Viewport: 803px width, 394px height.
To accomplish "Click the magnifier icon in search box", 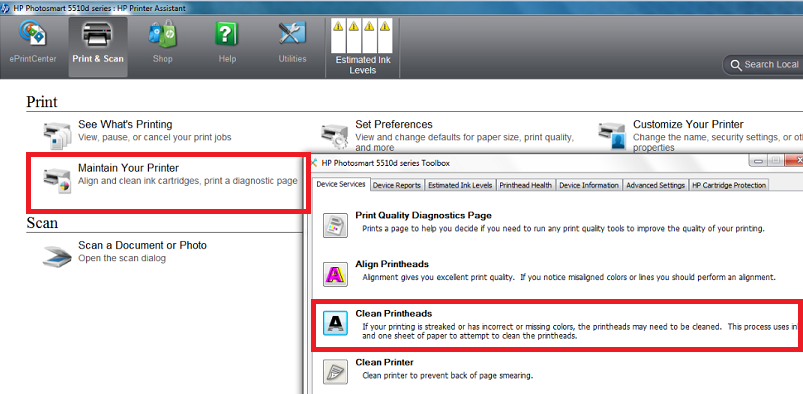I will (736, 65).
